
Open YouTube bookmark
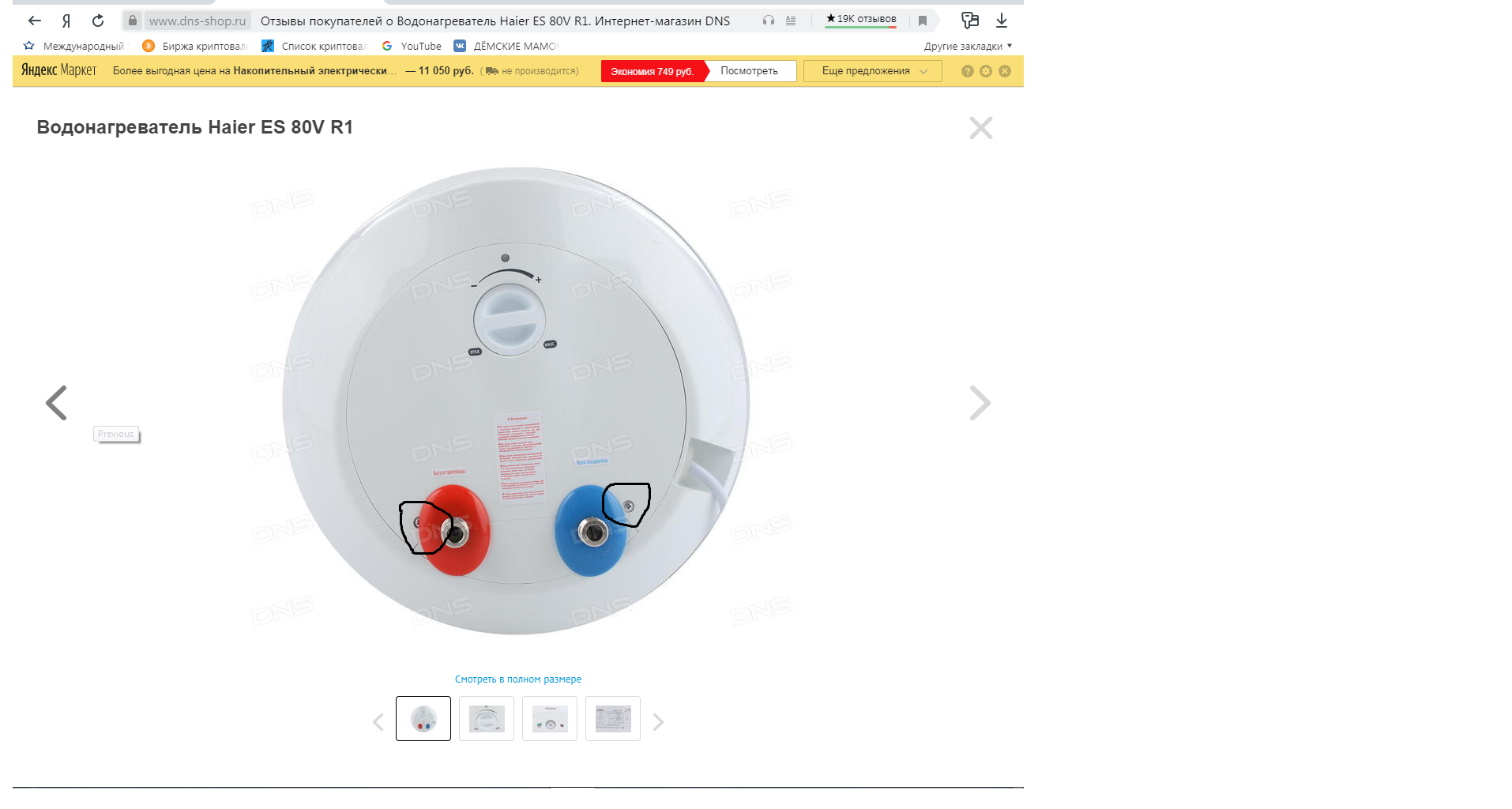click(x=412, y=46)
